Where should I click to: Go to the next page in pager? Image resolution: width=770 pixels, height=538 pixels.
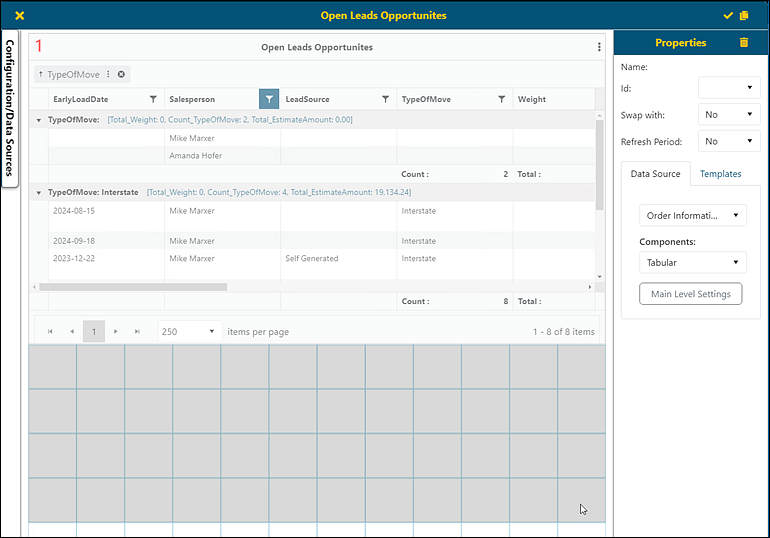tap(116, 331)
